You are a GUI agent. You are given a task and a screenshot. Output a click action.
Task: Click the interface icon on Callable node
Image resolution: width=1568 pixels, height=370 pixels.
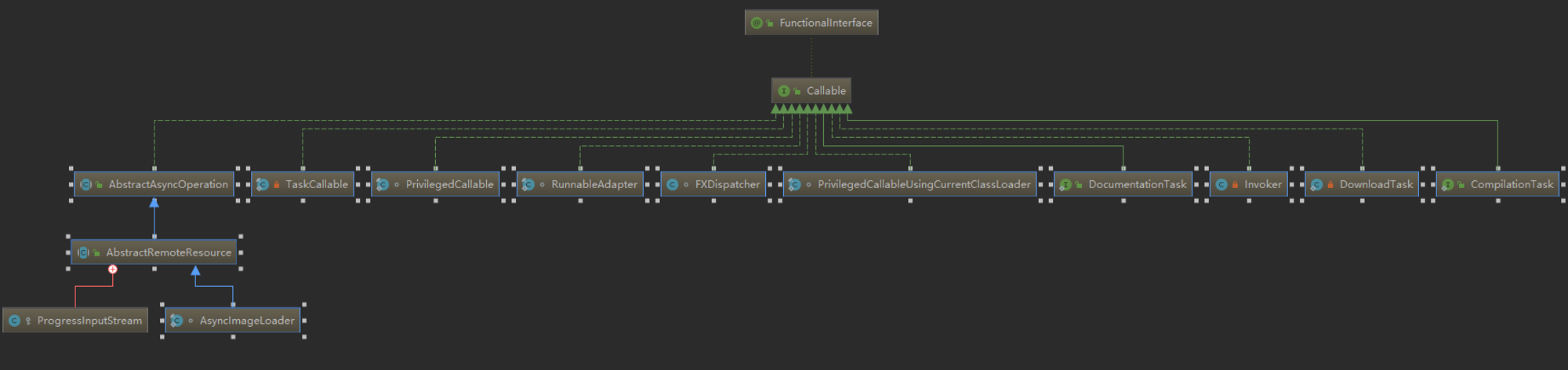[x=783, y=91]
